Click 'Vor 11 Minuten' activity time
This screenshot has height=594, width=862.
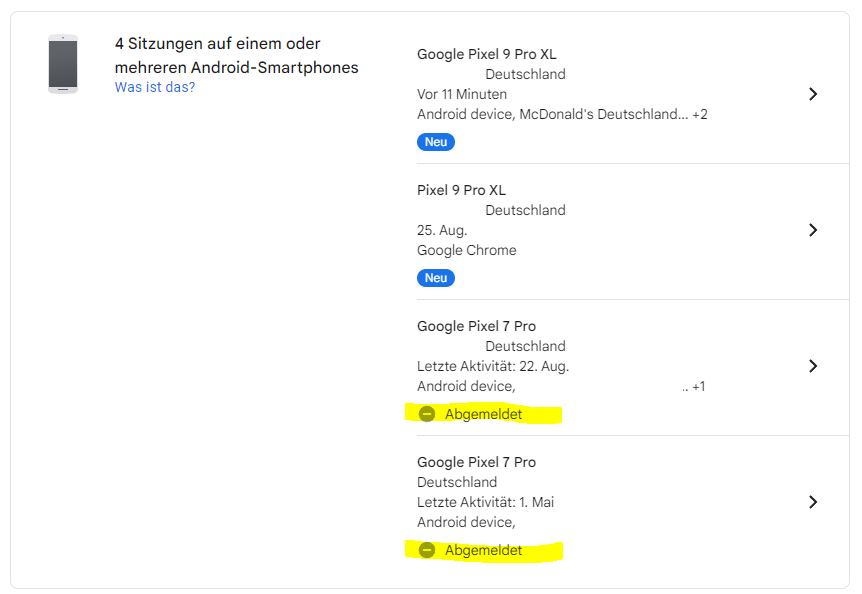click(x=462, y=94)
